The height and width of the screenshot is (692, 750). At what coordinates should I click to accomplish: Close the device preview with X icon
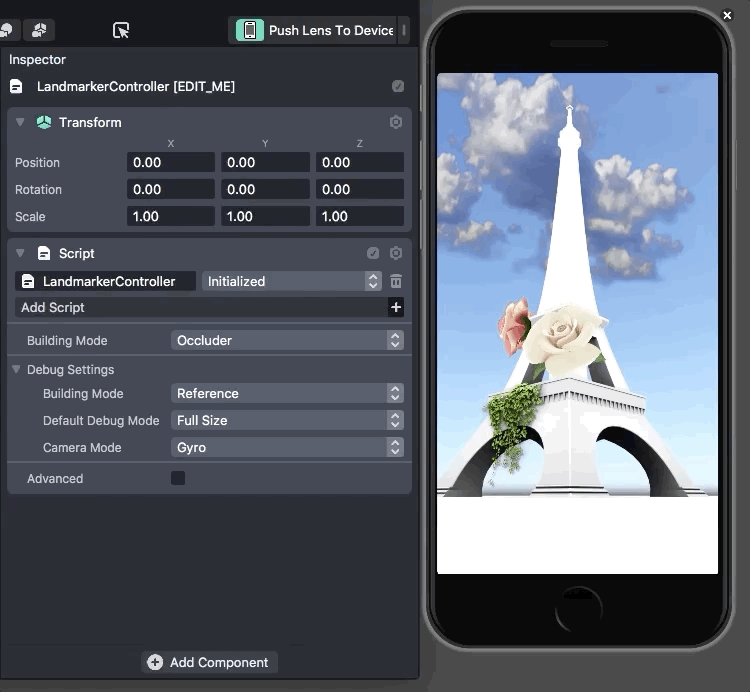click(x=727, y=15)
